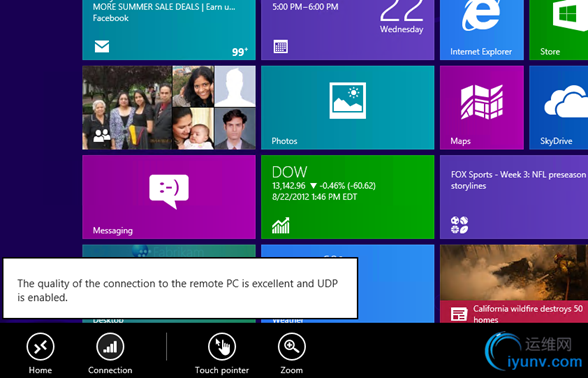Click the Desktop tile

pos(169,320)
